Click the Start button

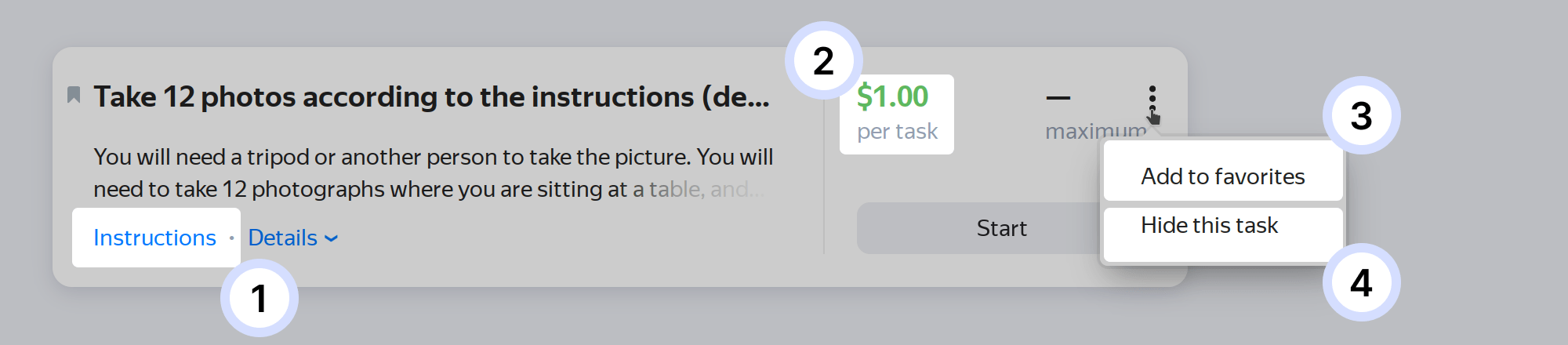[1001, 228]
